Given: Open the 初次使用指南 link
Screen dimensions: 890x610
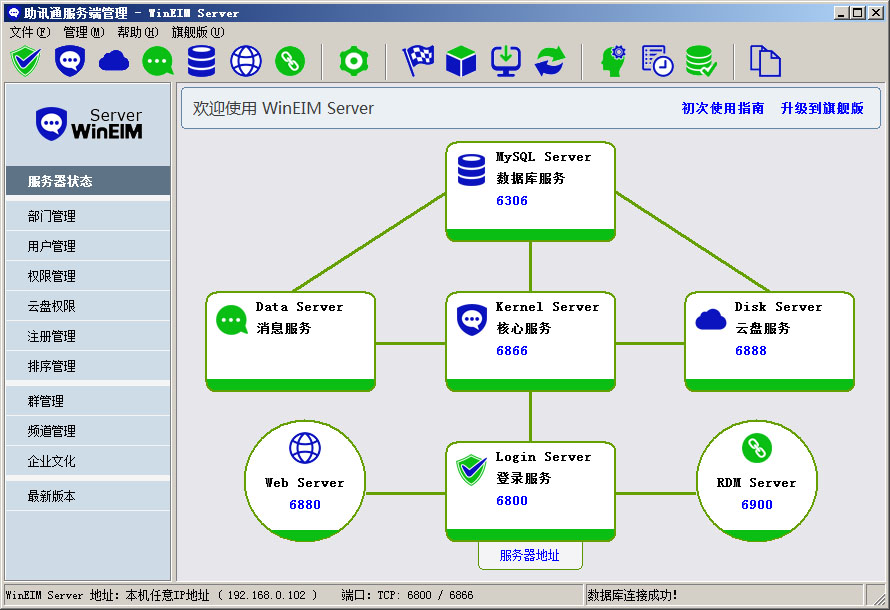Looking at the screenshot, I should (723, 108).
